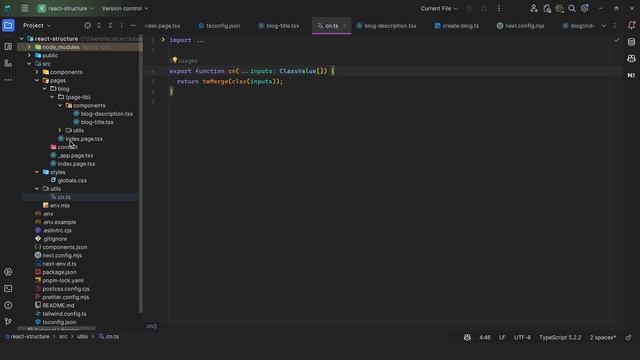The width and height of the screenshot is (640, 360).
Task: Expand the folded import statement
Action: click(163, 40)
